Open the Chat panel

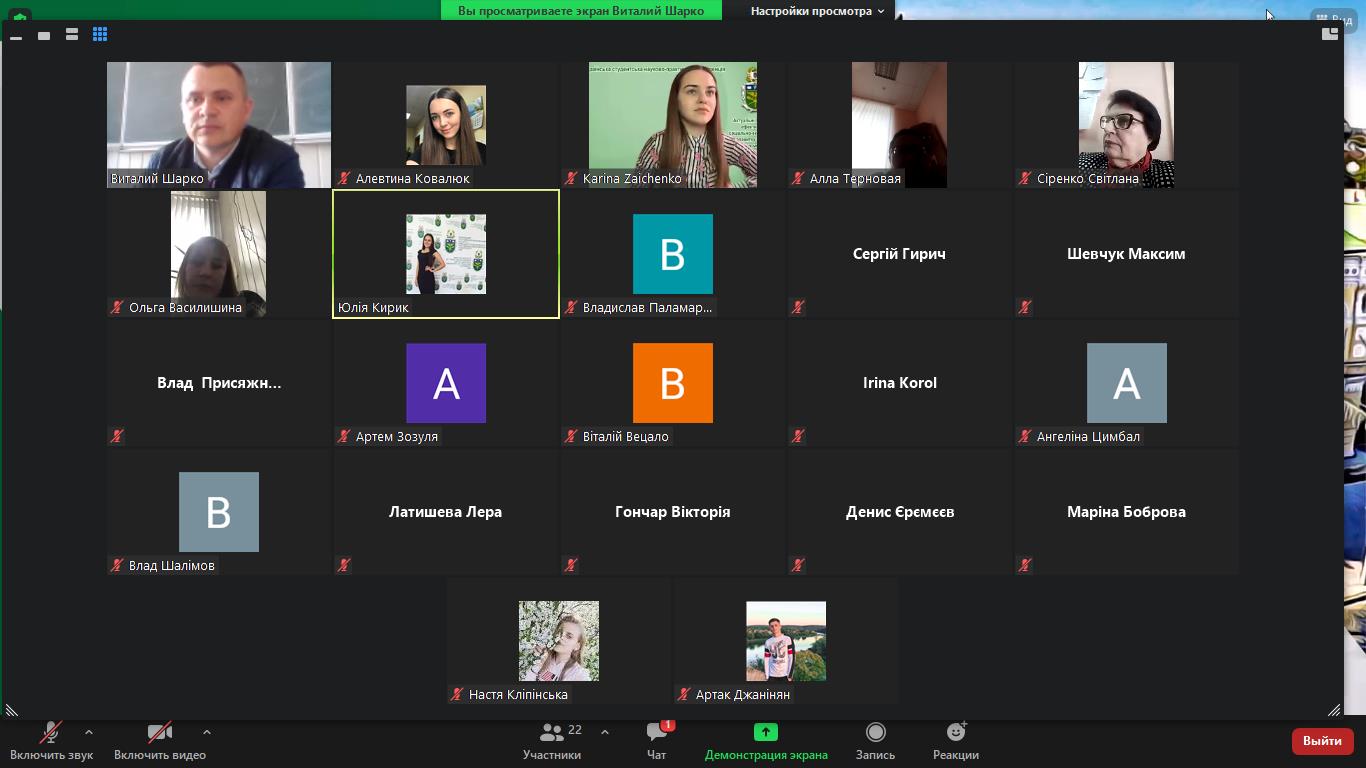(656, 740)
